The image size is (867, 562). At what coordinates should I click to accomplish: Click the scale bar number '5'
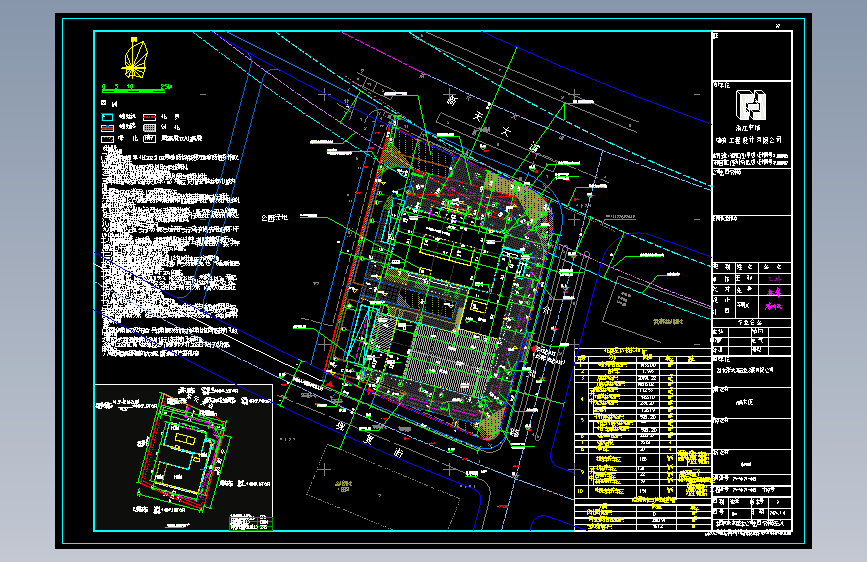coord(116,86)
